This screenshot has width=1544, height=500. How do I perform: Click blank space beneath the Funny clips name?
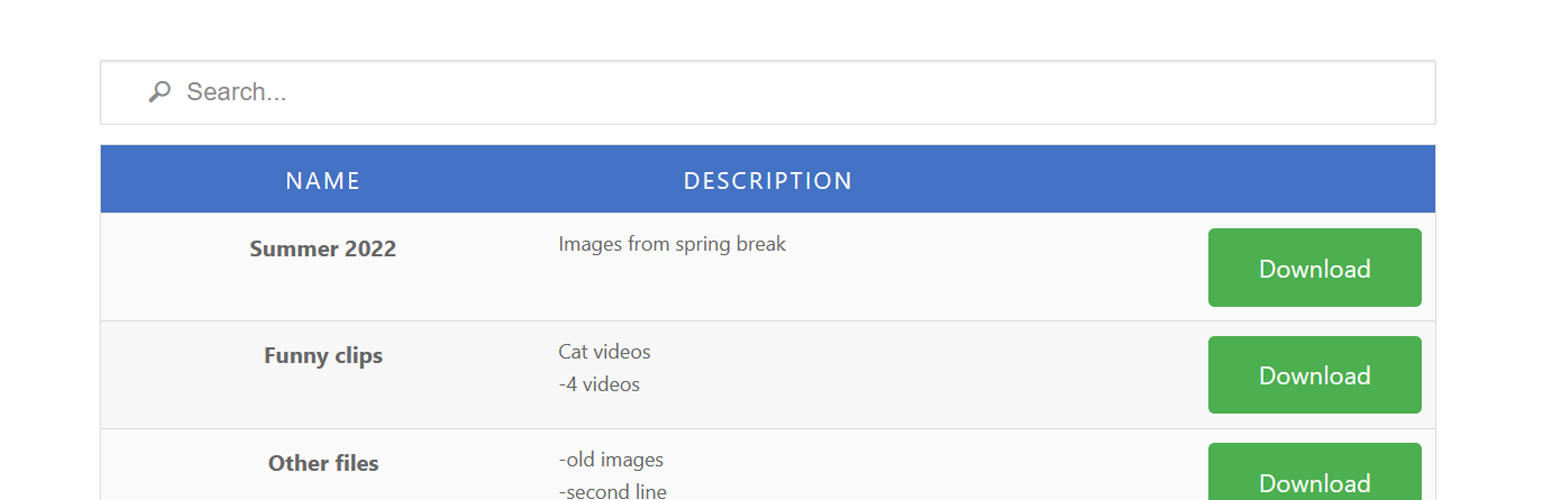(323, 398)
